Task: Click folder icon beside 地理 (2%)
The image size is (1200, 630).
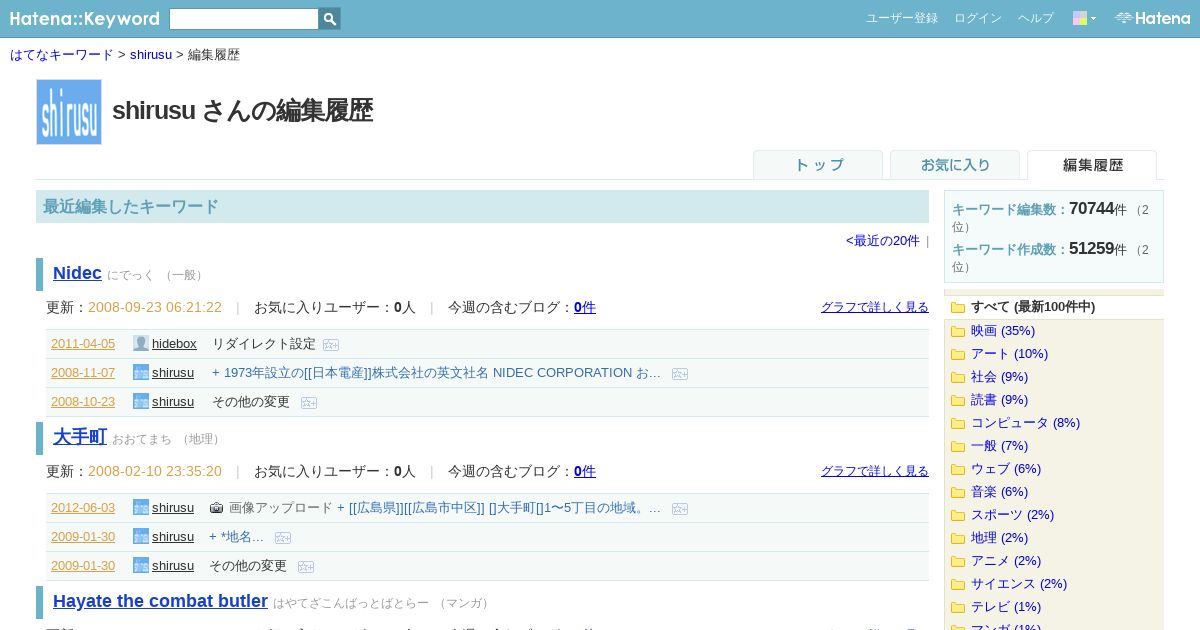Action: (958, 538)
